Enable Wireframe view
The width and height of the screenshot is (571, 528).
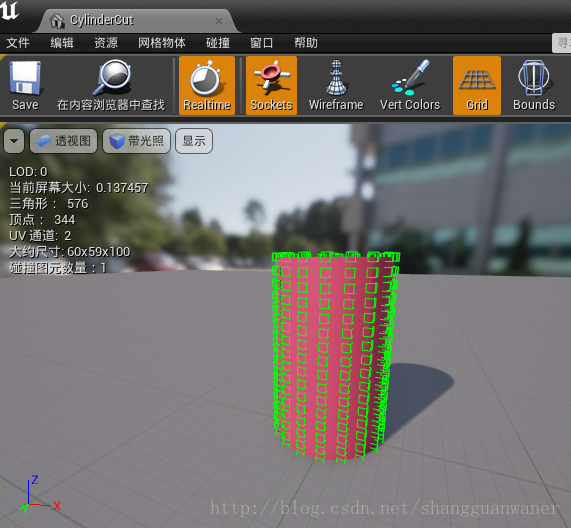click(x=336, y=86)
